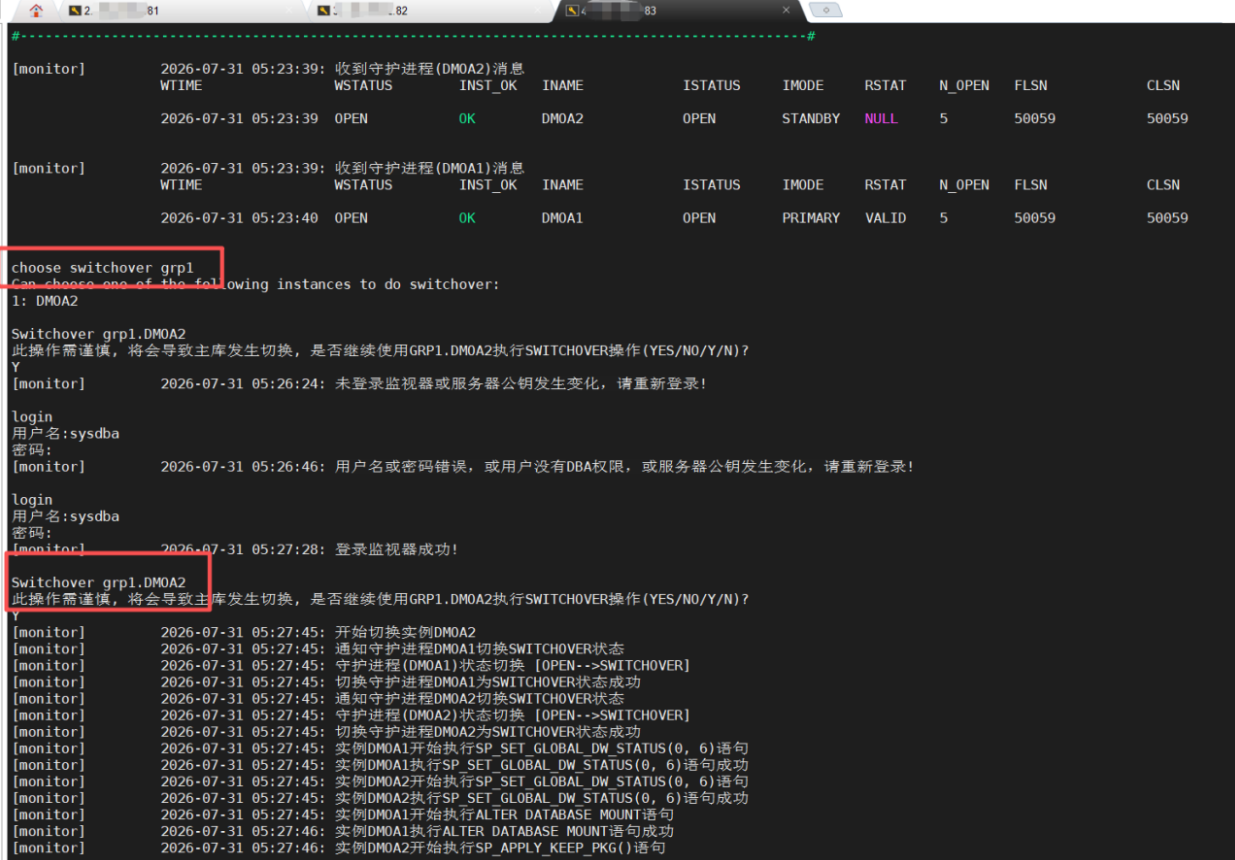Click the 05:26:24 message '未登录监视器或服务器公钥发生变化'
This screenshot has height=860, width=1235.
[520, 384]
